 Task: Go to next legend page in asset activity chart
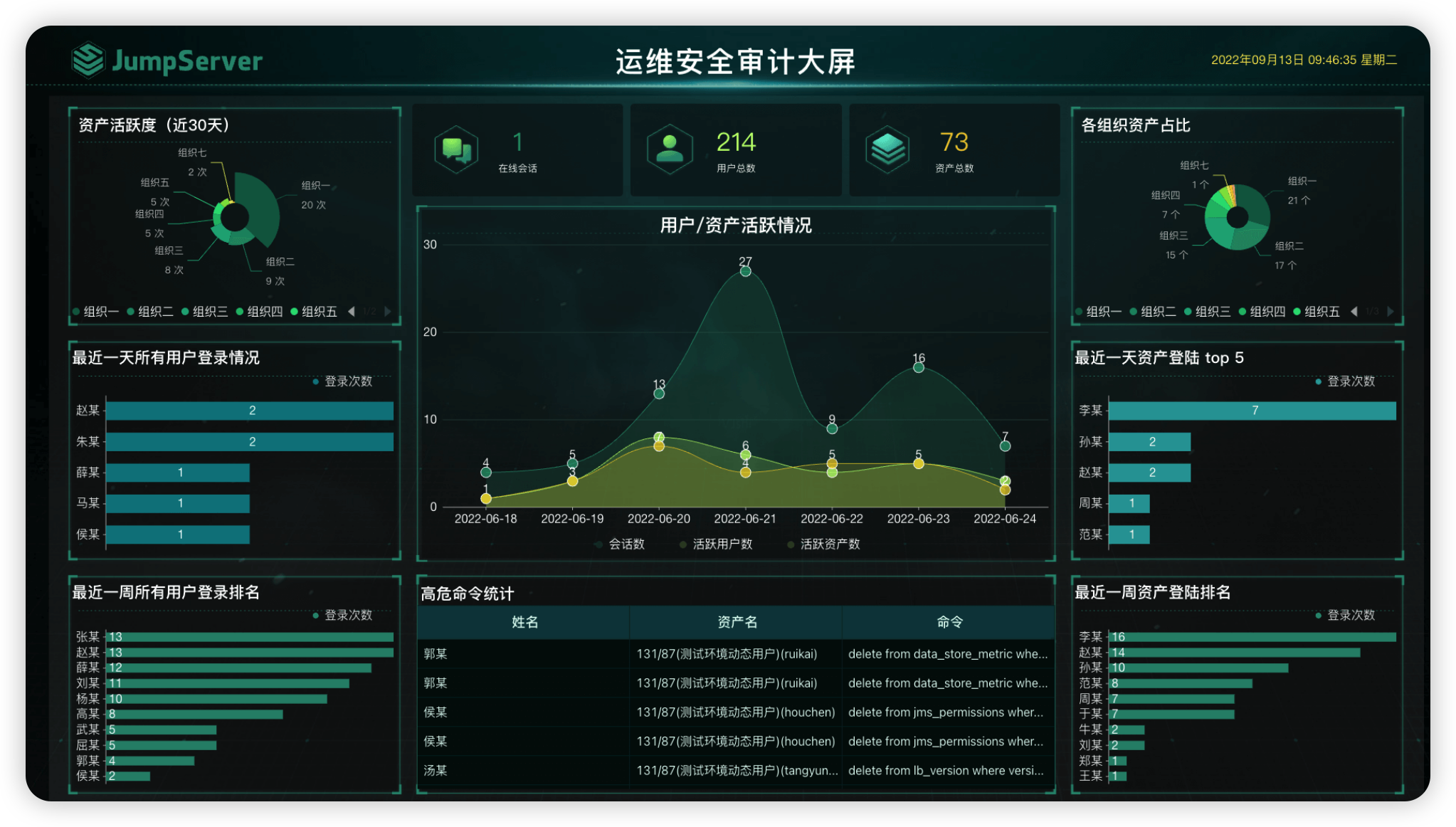[x=388, y=312]
